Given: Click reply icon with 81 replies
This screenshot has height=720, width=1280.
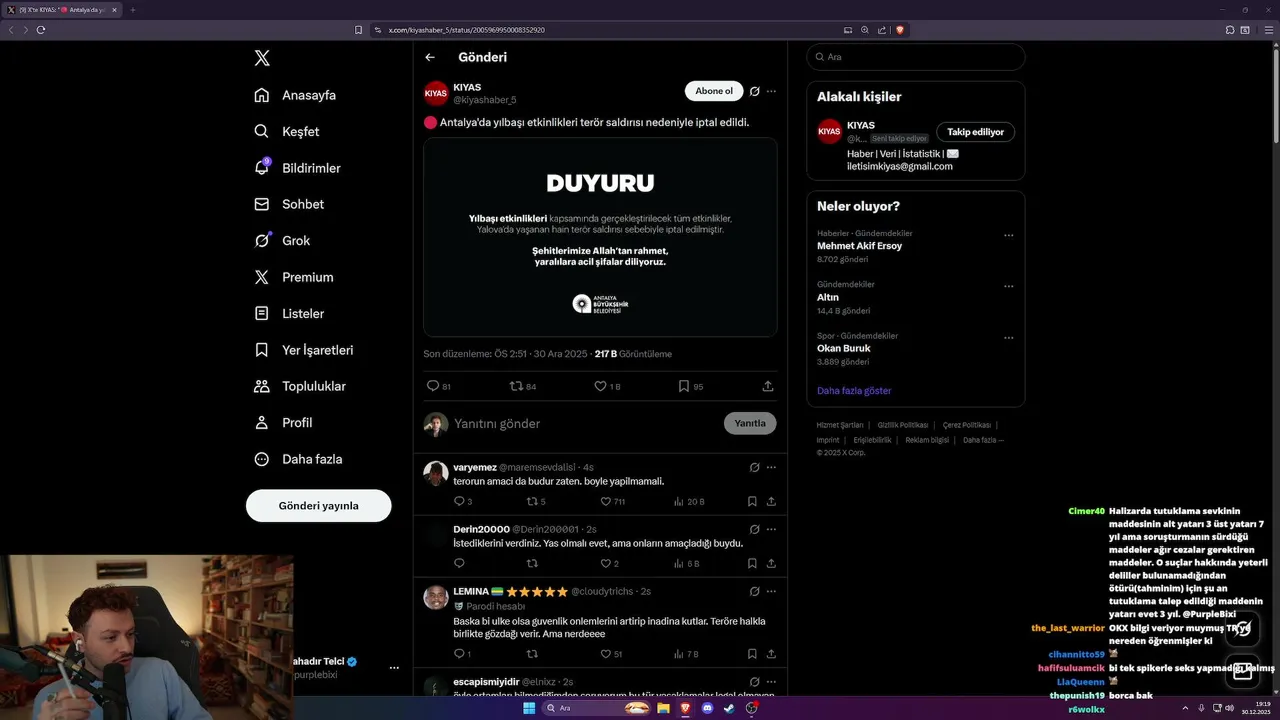Looking at the screenshot, I should 433,386.
